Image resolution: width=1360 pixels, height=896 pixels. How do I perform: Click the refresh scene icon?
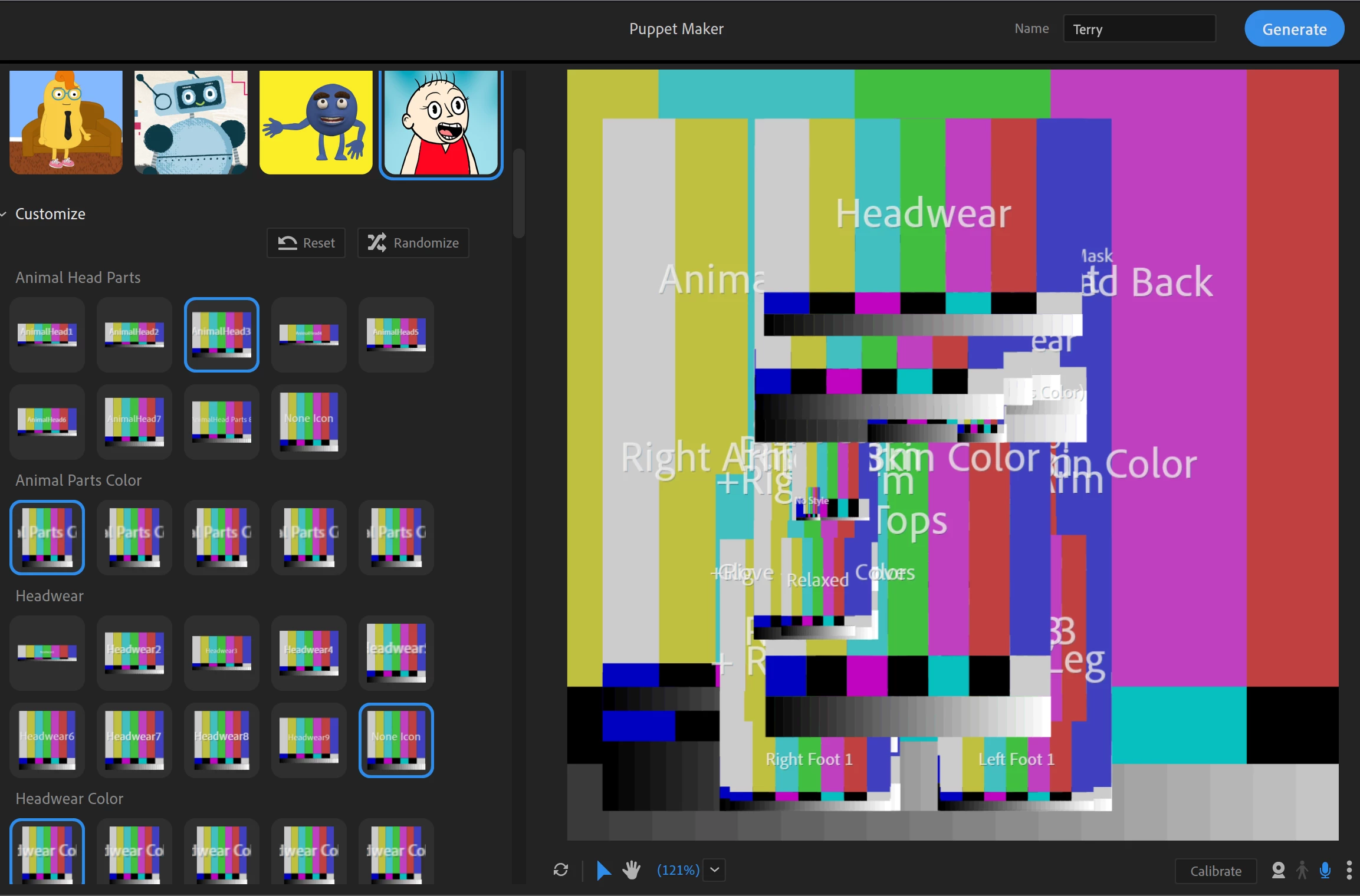(x=561, y=869)
